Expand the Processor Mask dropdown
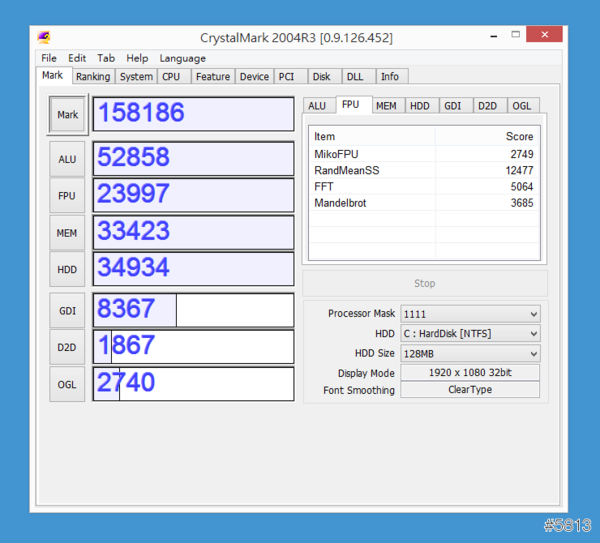 pos(470,314)
